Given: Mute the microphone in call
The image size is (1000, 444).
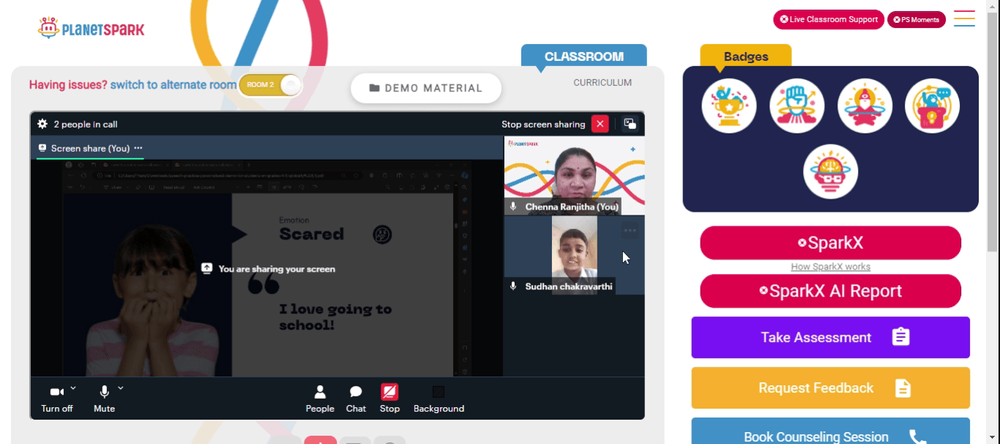Looking at the screenshot, I should coord(104,399).
